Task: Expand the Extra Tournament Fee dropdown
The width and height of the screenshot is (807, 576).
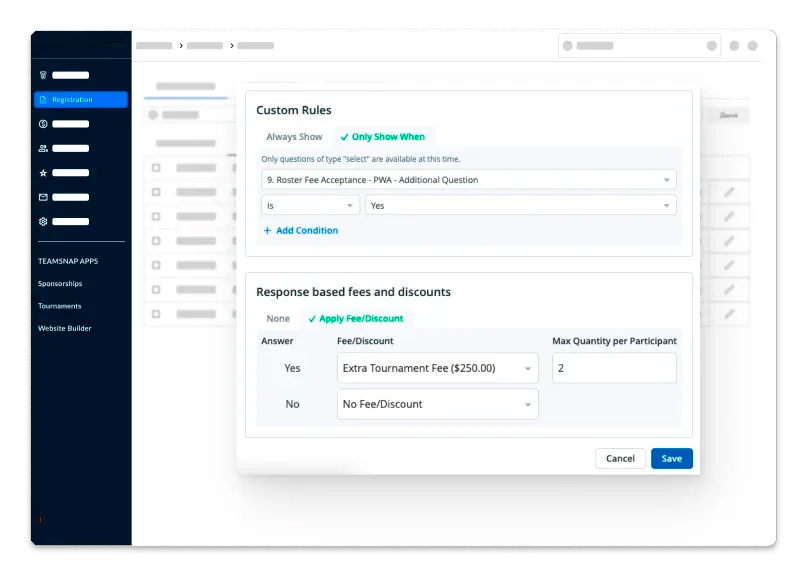Action: (x=437, y=368)
